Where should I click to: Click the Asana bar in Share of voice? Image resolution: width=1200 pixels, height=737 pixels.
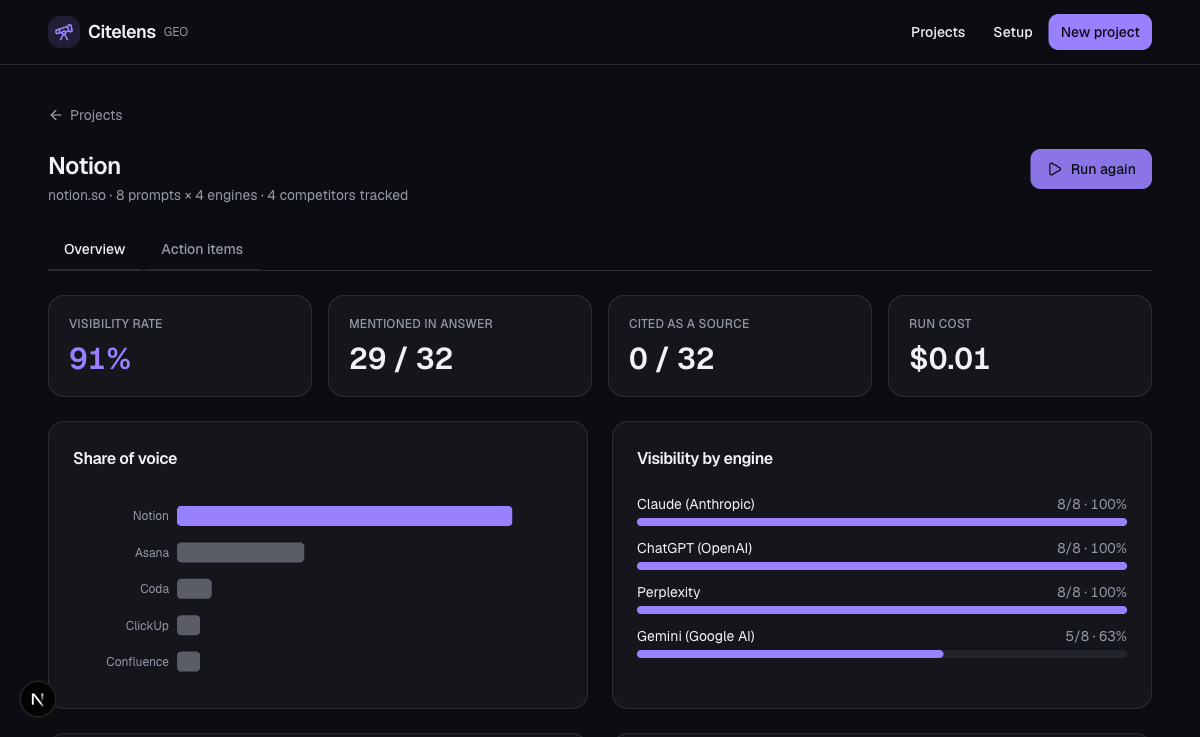click(x=241, y=552)
